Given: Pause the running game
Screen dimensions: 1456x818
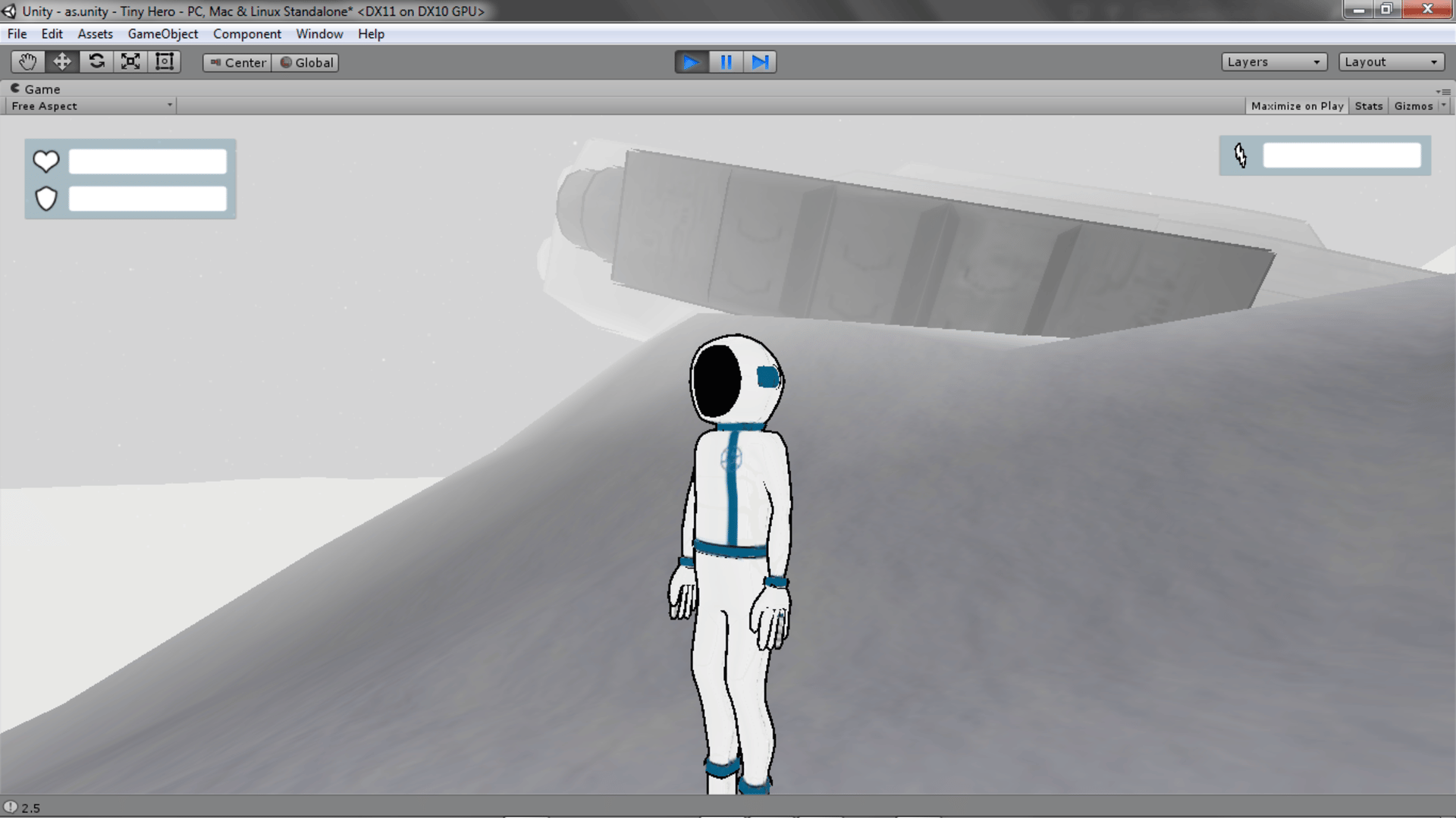Looking at the screenshot, I should [726, 62].
